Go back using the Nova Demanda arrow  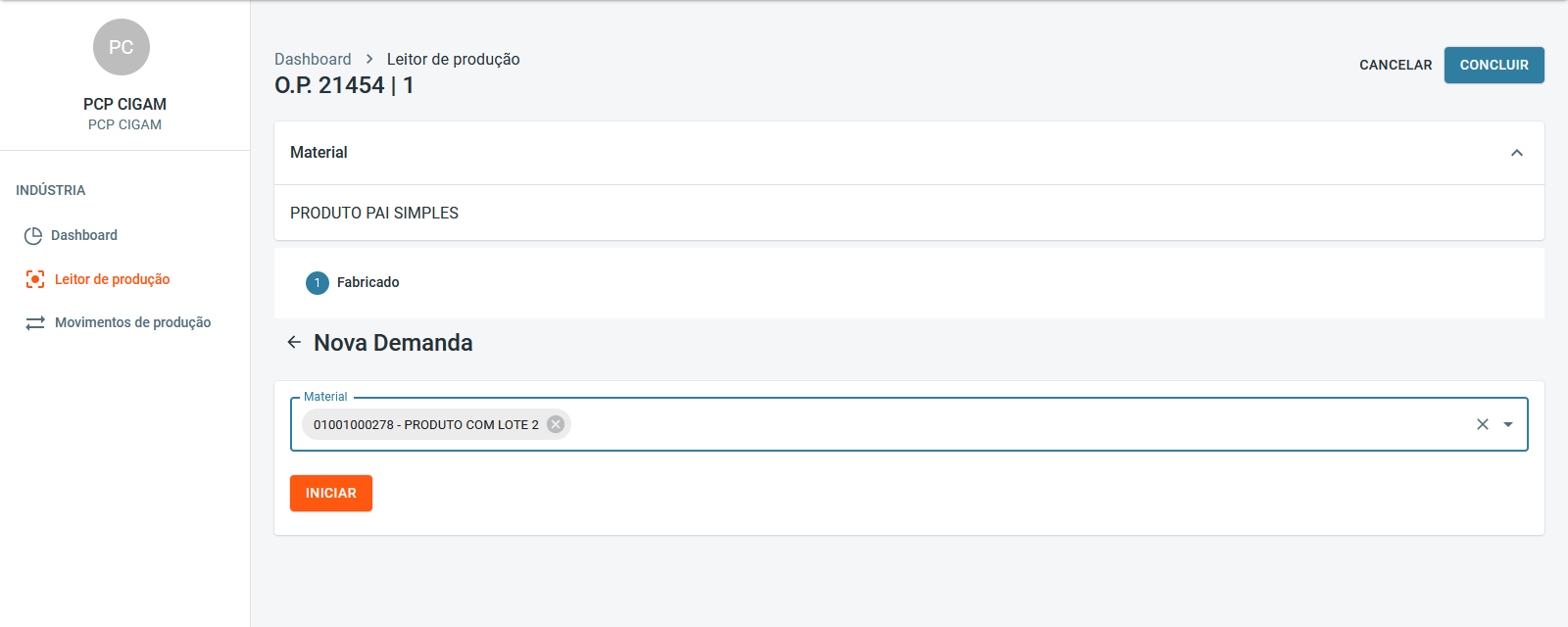pos(294,343)
